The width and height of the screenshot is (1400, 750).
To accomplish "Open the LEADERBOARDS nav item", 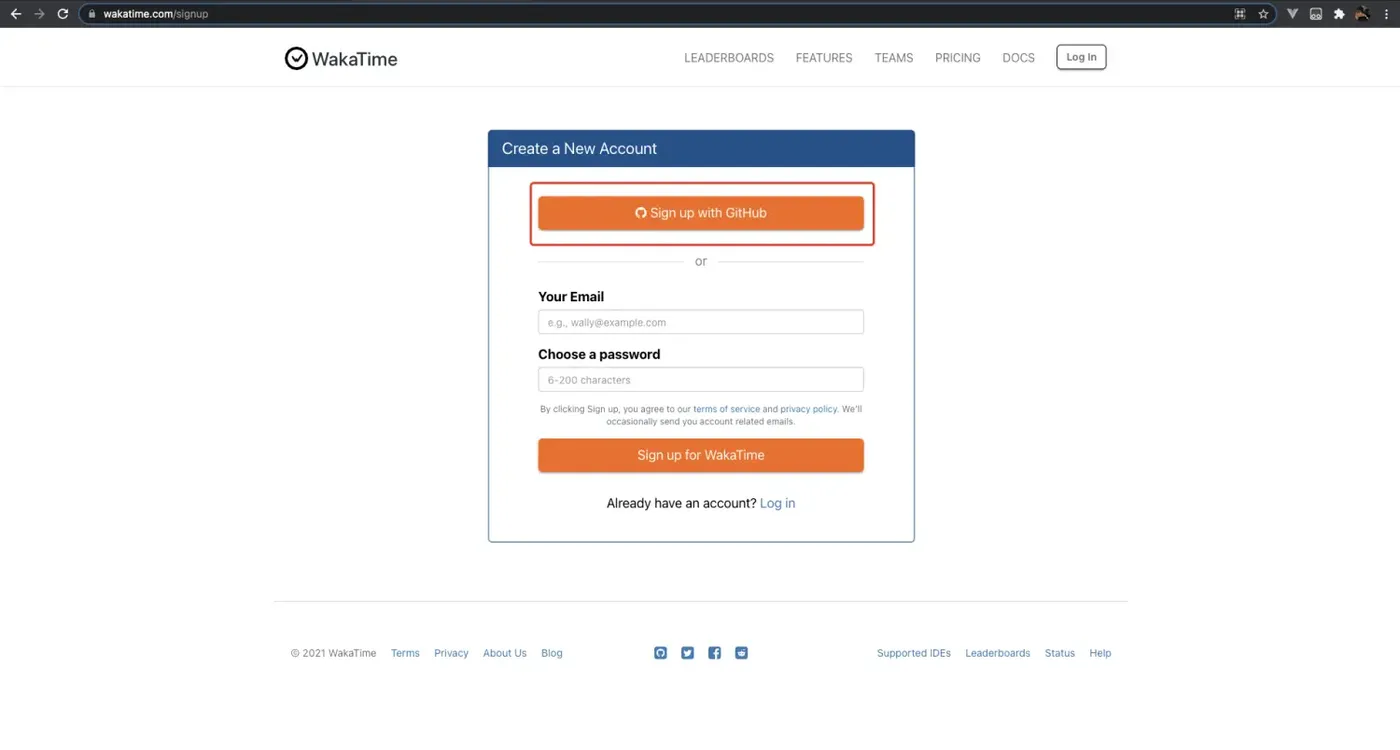I will [729, 58].
